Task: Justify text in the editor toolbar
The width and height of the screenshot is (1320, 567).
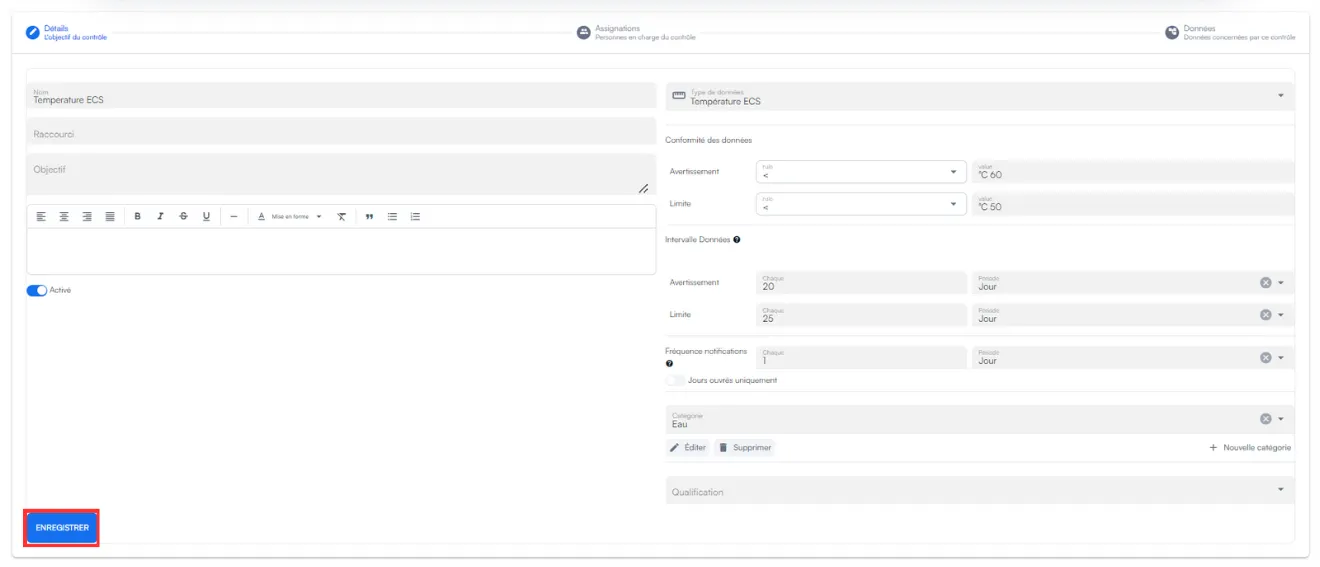Action: coord(110,216)
